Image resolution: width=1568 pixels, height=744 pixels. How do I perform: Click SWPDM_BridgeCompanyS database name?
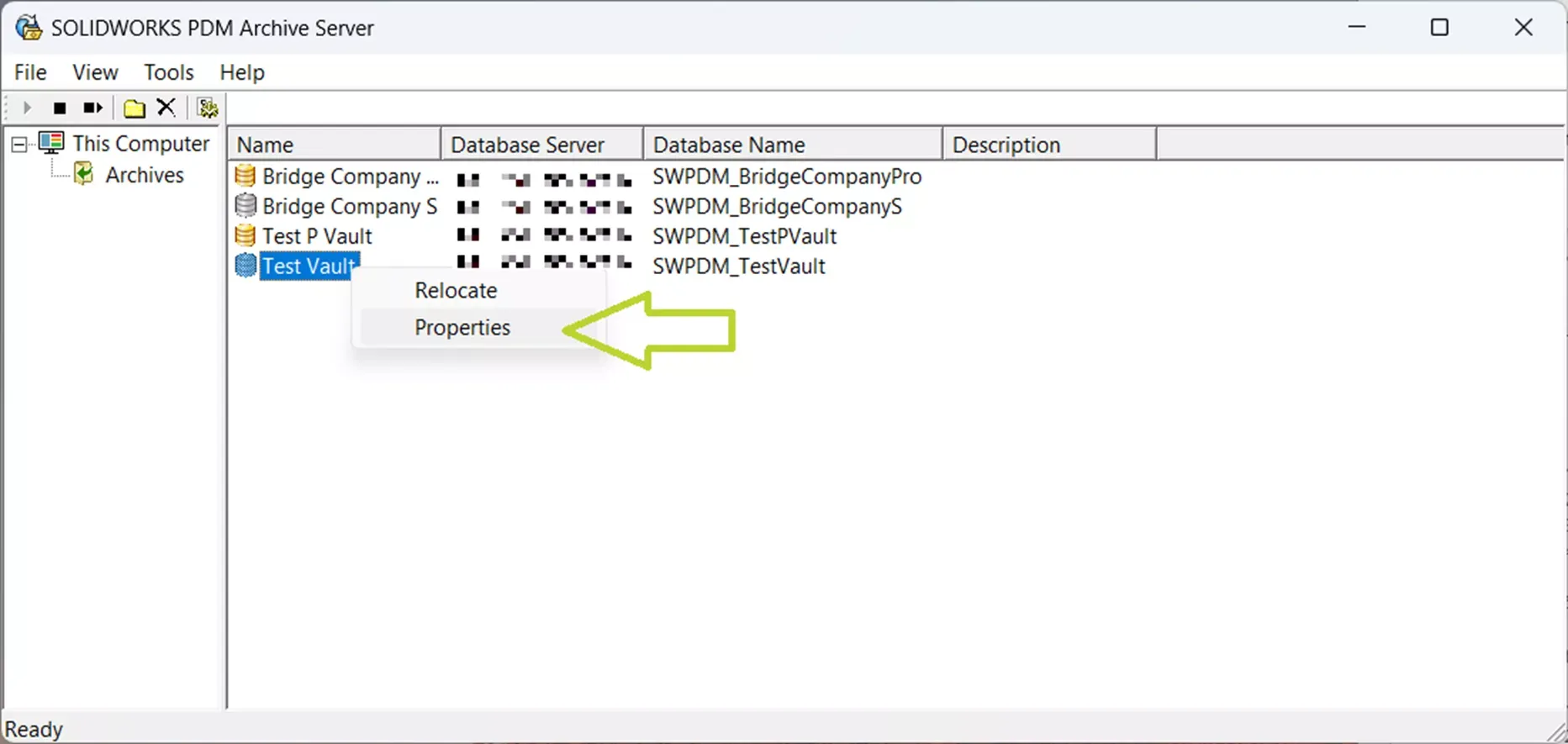click(778, 206)
